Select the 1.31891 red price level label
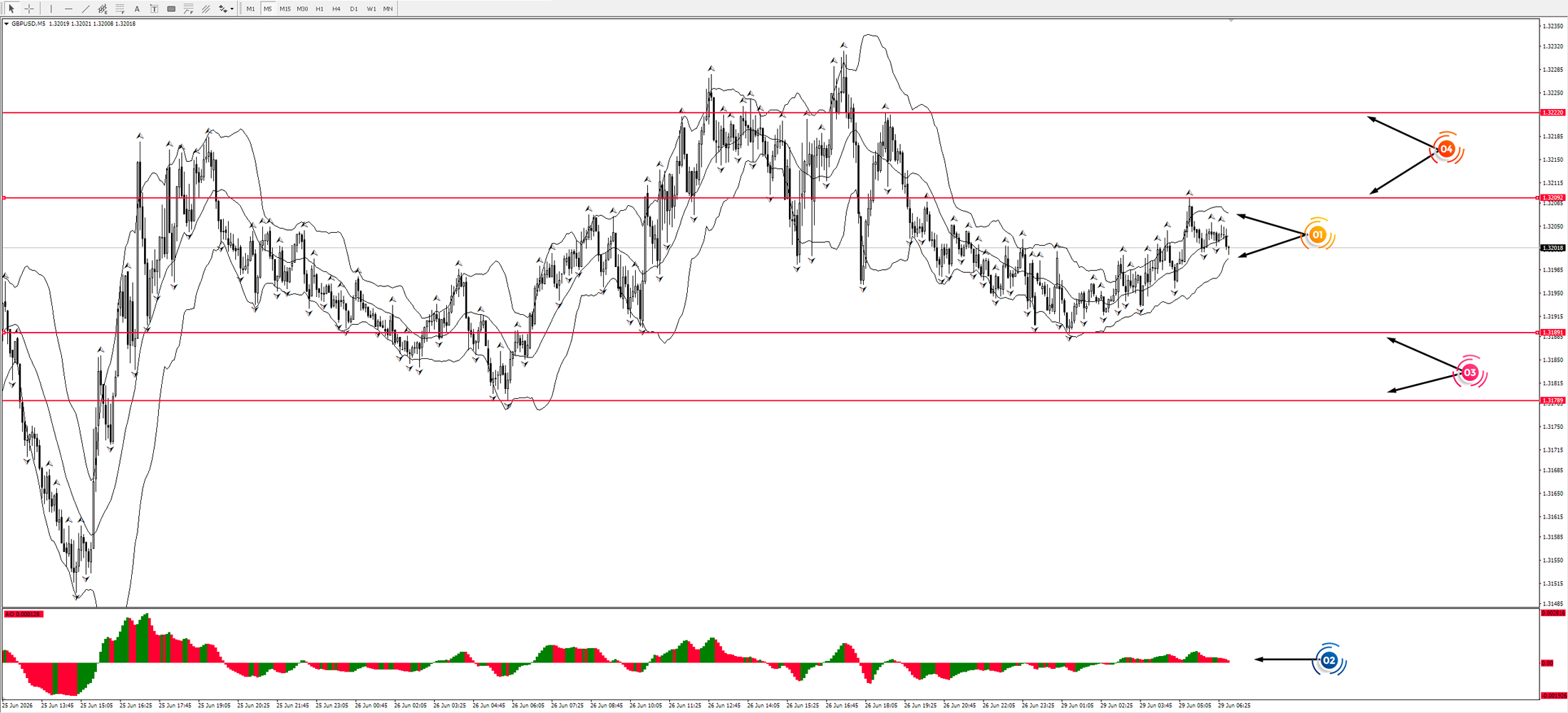Image resolution: width=1568 pixels, height=713 pixels. tap(1553, 332)
